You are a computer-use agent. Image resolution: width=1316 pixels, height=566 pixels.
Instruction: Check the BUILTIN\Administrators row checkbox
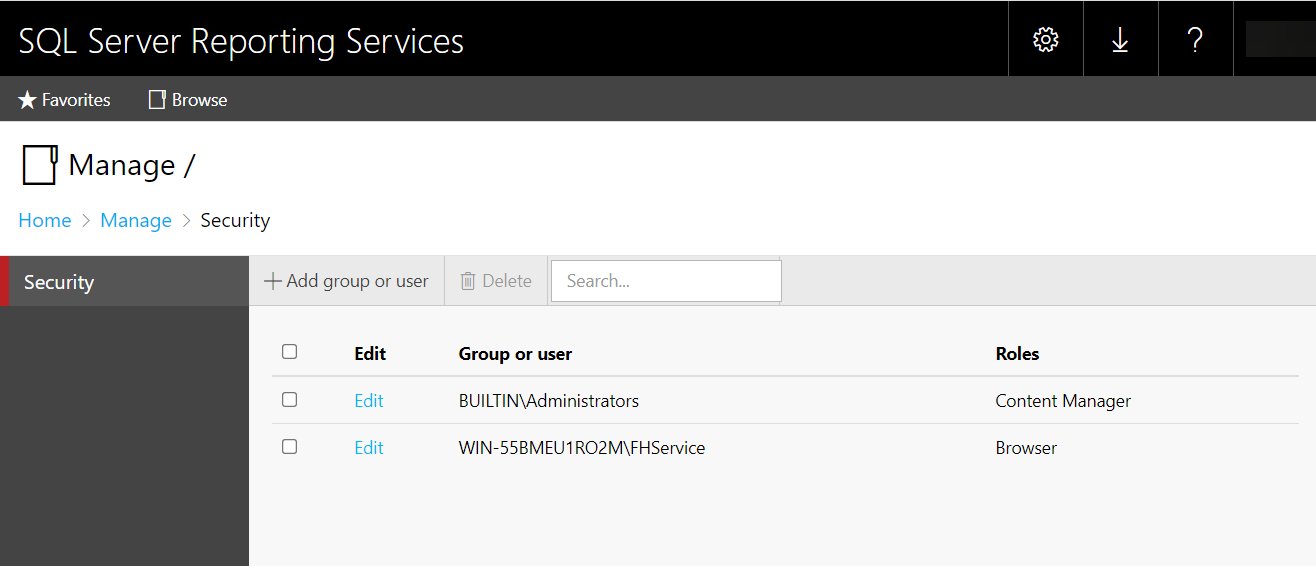click(x=289, y=399)
